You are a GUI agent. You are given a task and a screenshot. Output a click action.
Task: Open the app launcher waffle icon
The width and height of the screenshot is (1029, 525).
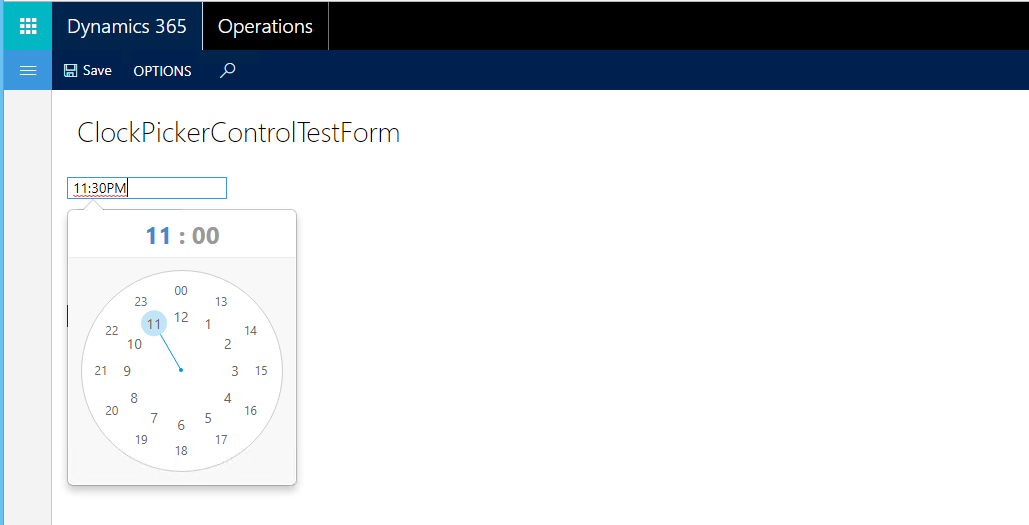[28, 26]
